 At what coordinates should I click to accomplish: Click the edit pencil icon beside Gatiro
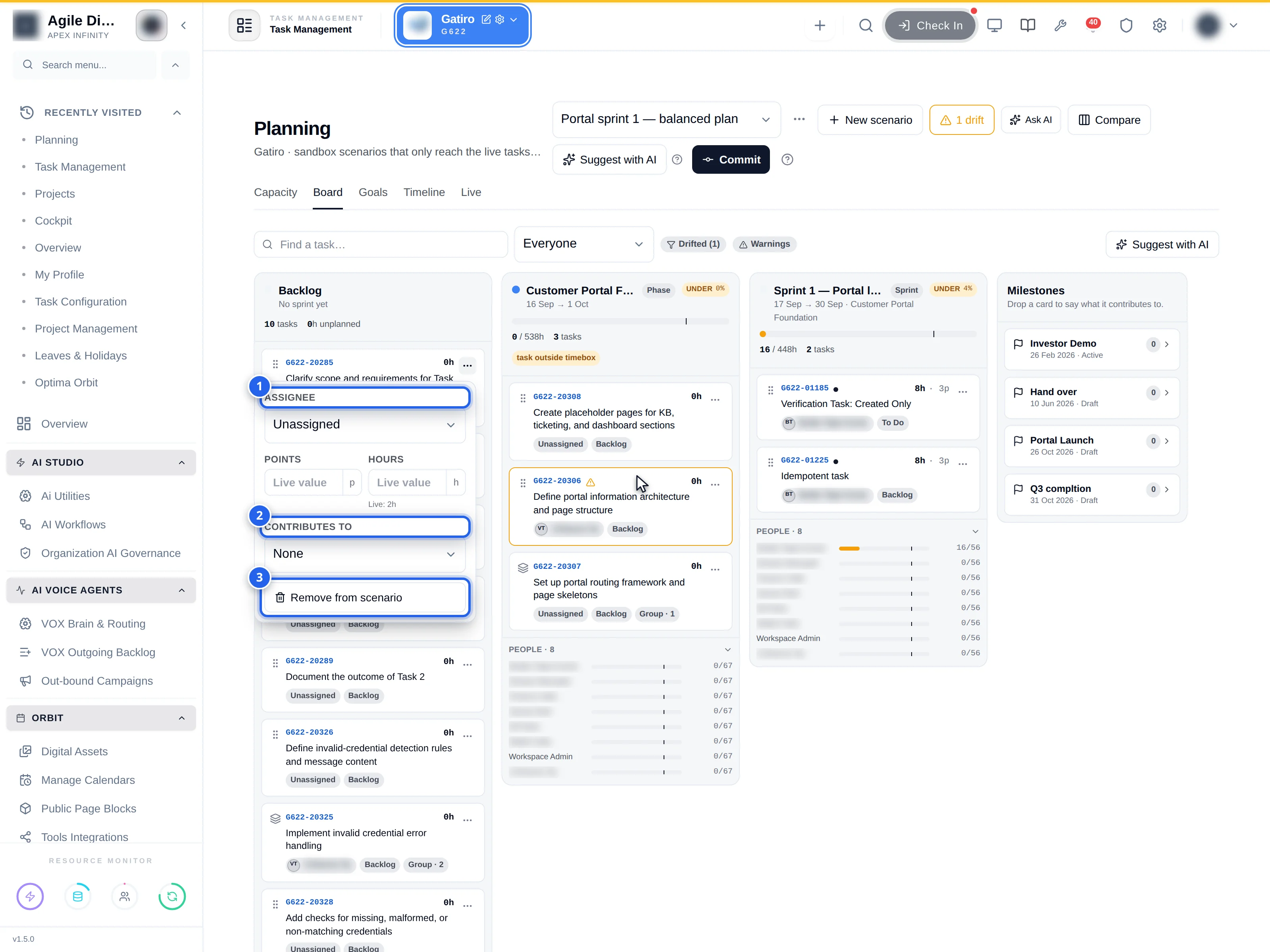(x=486, y=19)
